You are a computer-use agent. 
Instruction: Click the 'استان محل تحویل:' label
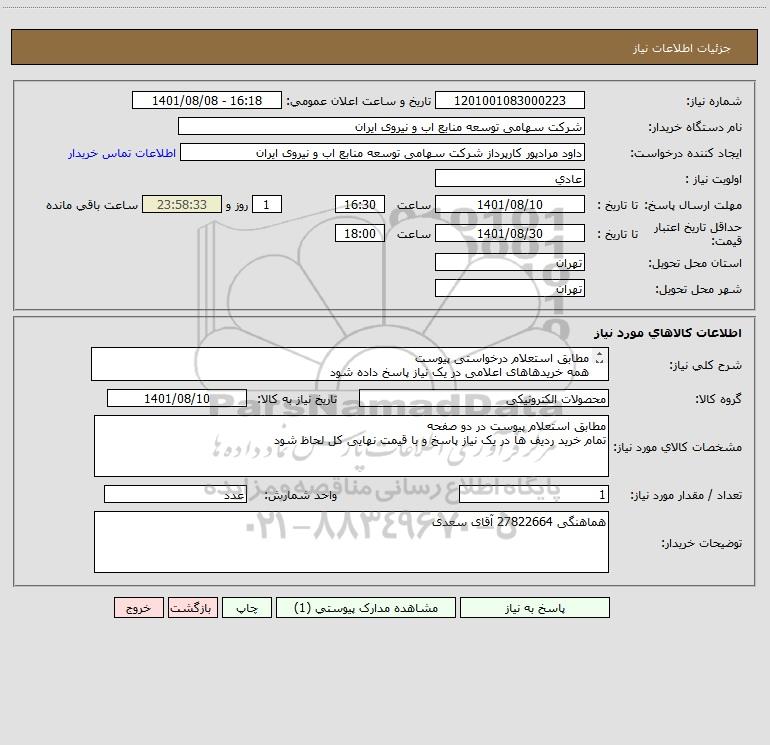tap(695, 264)
